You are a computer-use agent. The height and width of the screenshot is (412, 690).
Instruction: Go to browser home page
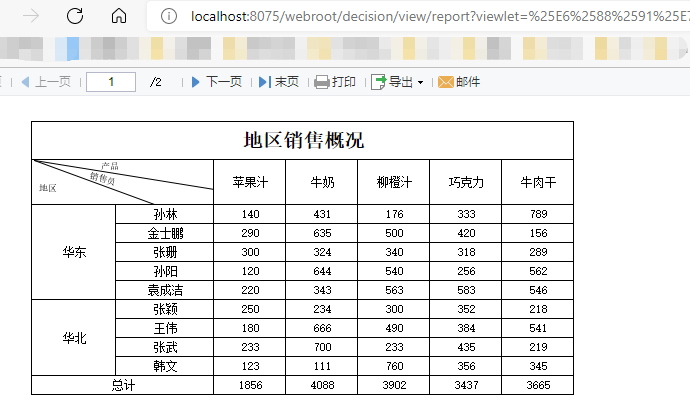[119, 16]
